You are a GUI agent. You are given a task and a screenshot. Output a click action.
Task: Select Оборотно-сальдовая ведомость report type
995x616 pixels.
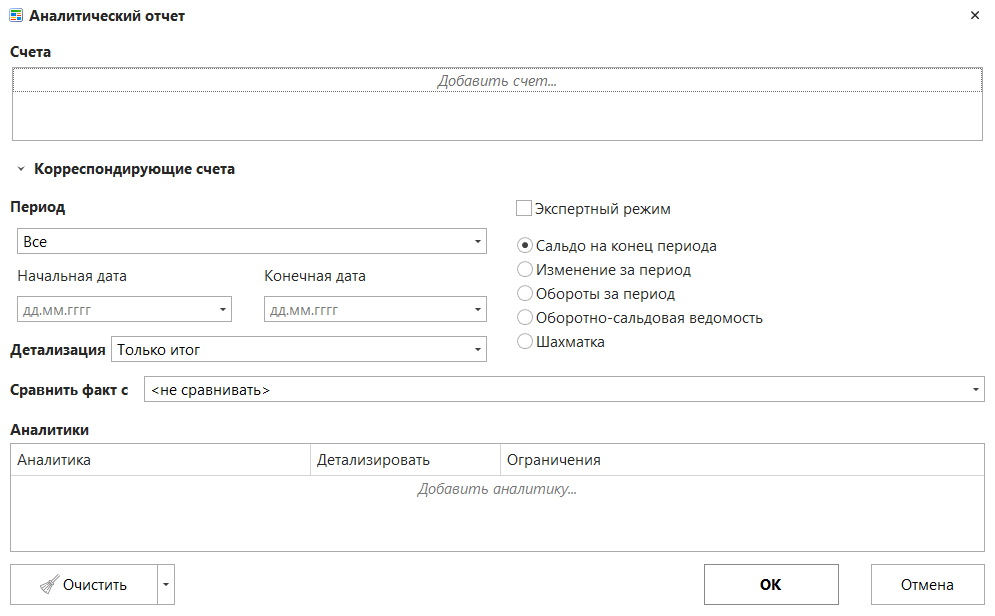coord(525,318)
